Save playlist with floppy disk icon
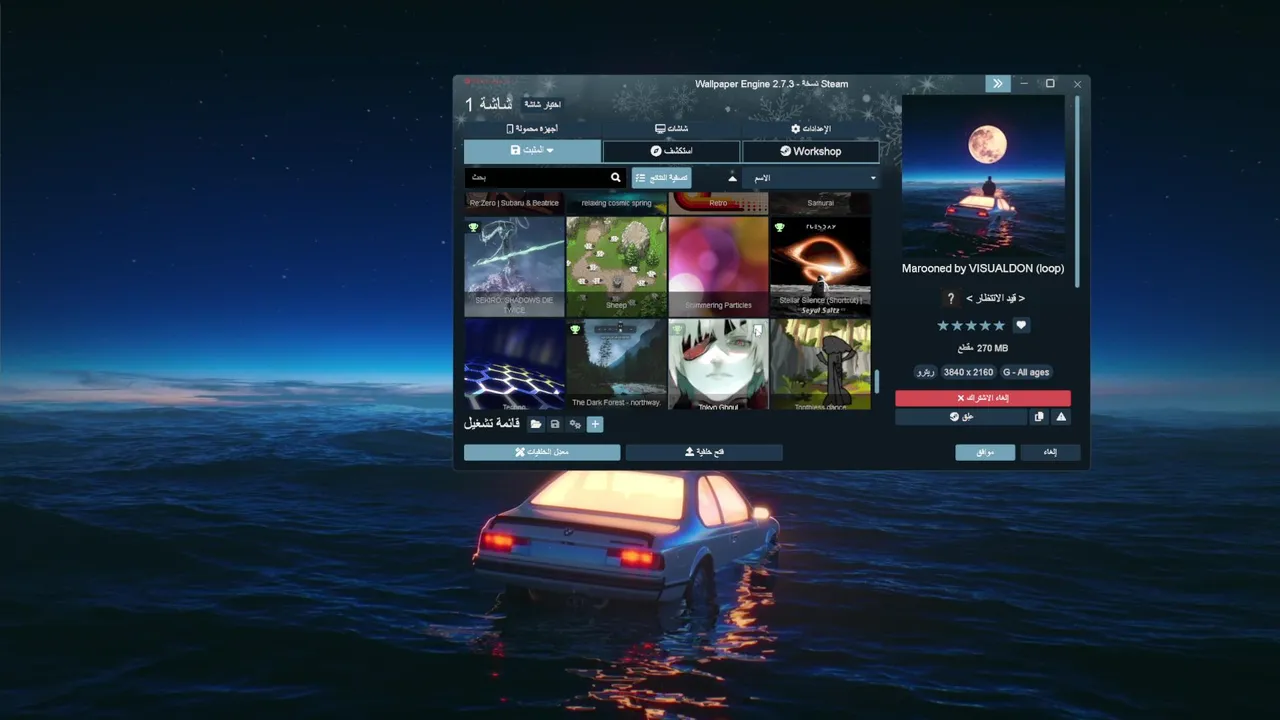Screen dimensions: 1280x720 click(x=555, y=424)
